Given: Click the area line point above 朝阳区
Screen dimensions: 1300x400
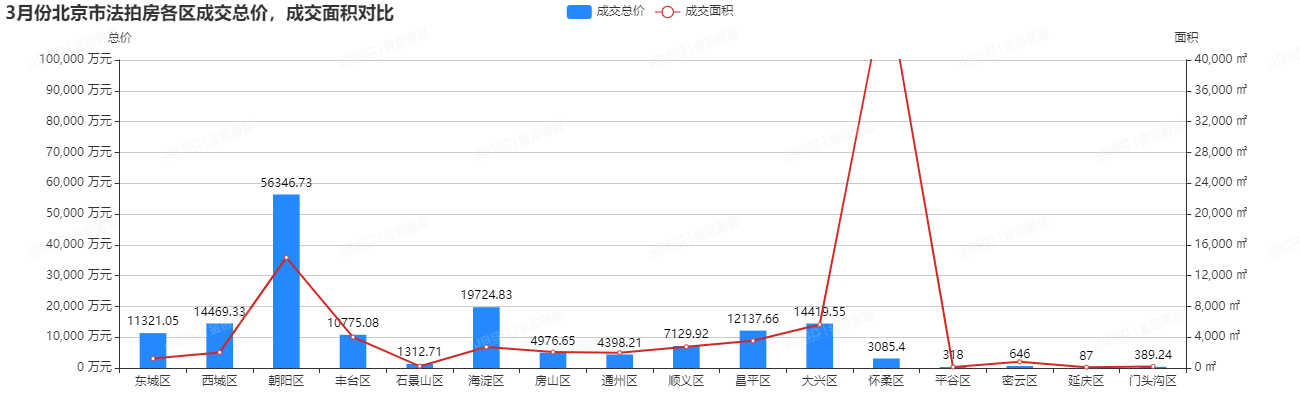Looking at the screenshot, I should point(286,258).
